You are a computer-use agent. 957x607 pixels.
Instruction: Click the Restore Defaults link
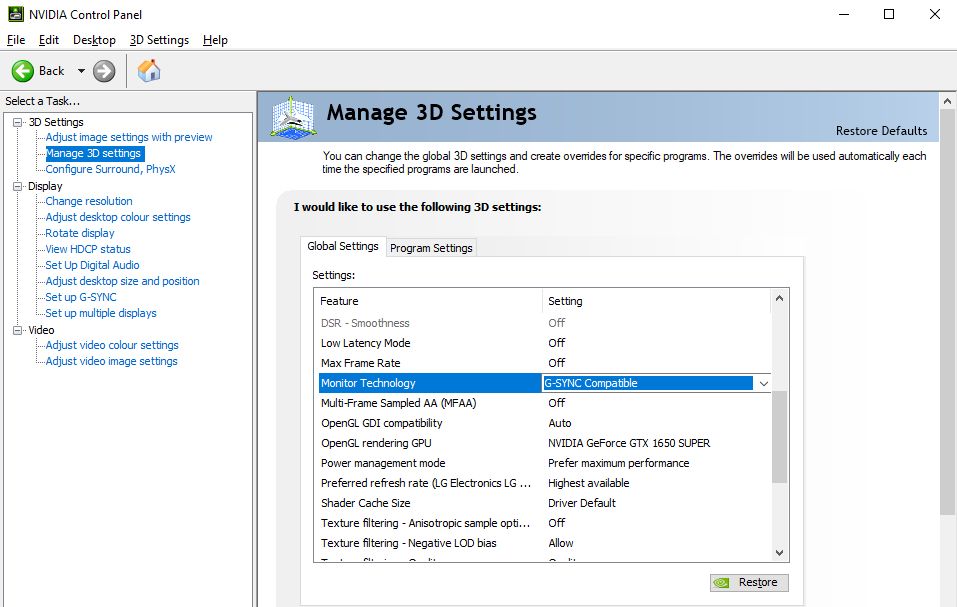[881, 131]
